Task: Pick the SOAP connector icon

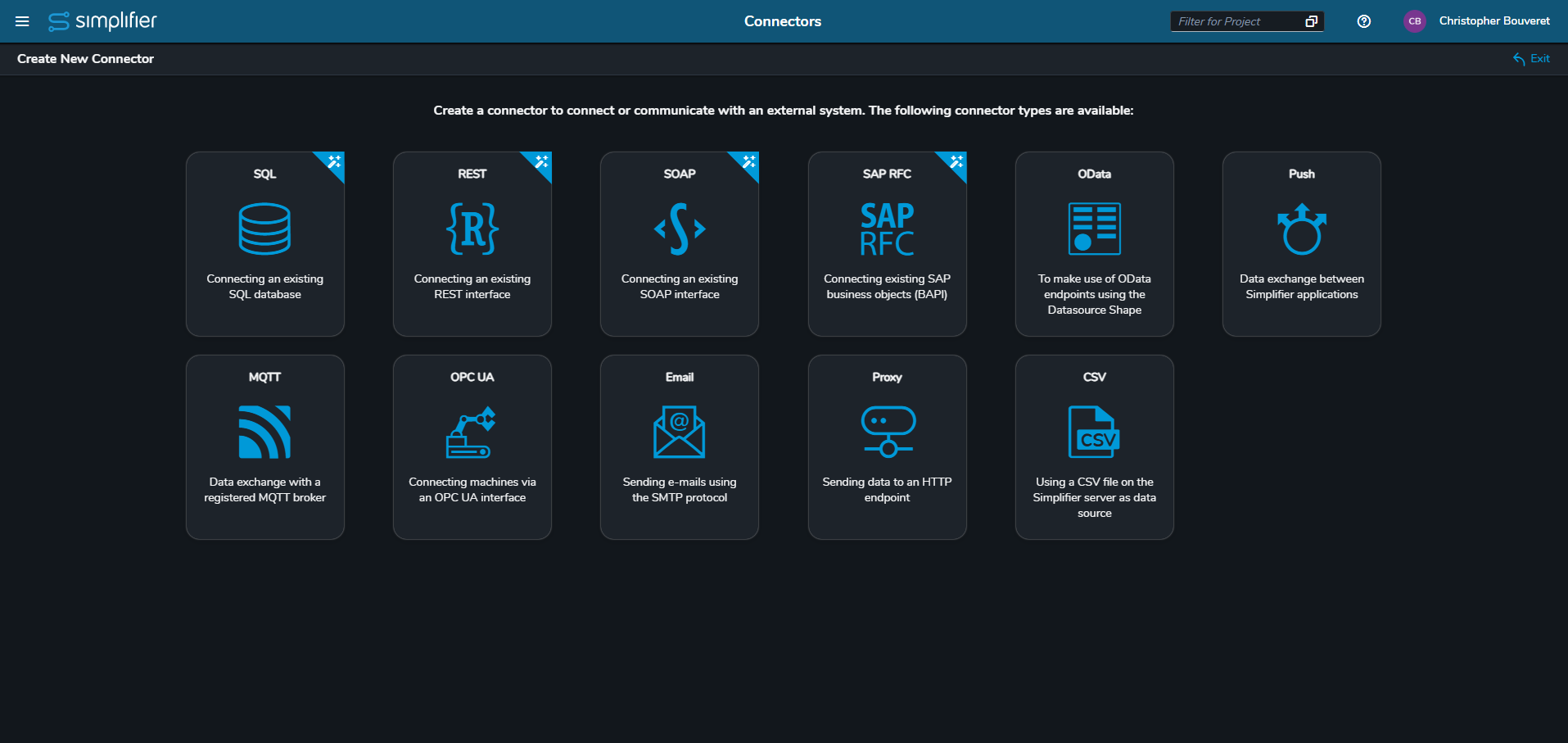Action: coord(680,229)
